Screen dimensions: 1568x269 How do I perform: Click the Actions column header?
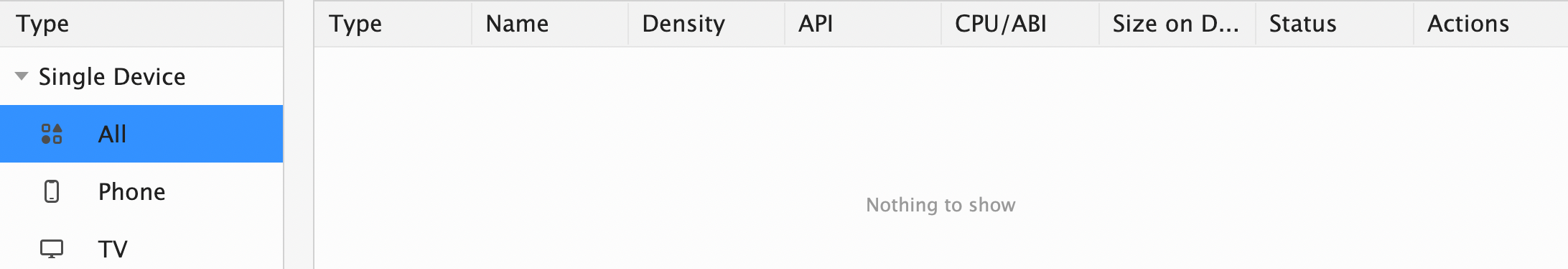[1491, 24]
